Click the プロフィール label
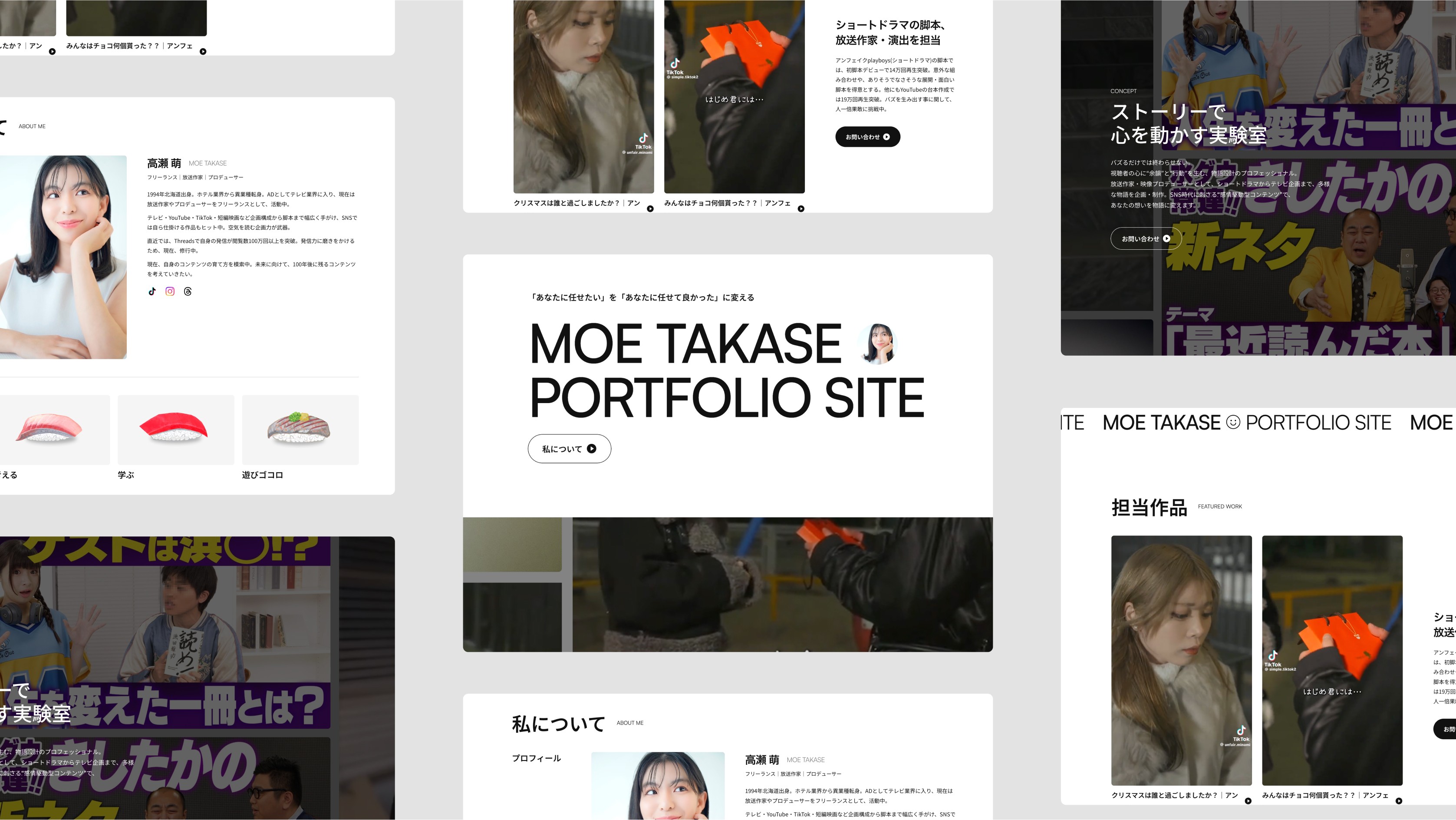Viewport: 1456px width, 820px height. (x=537, y=758)
